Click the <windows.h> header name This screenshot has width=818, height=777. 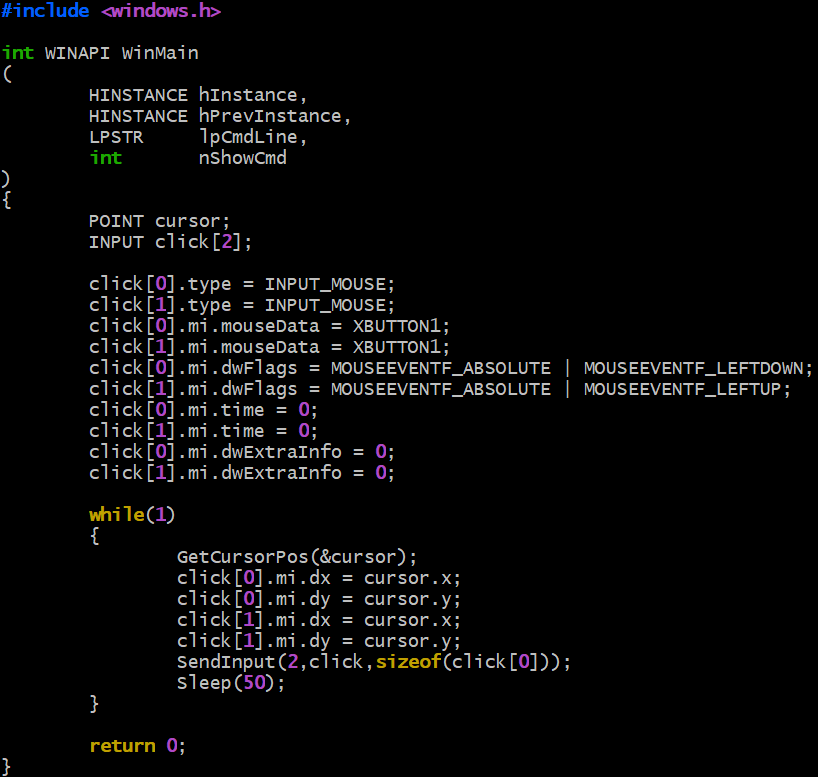coord(161,10)
